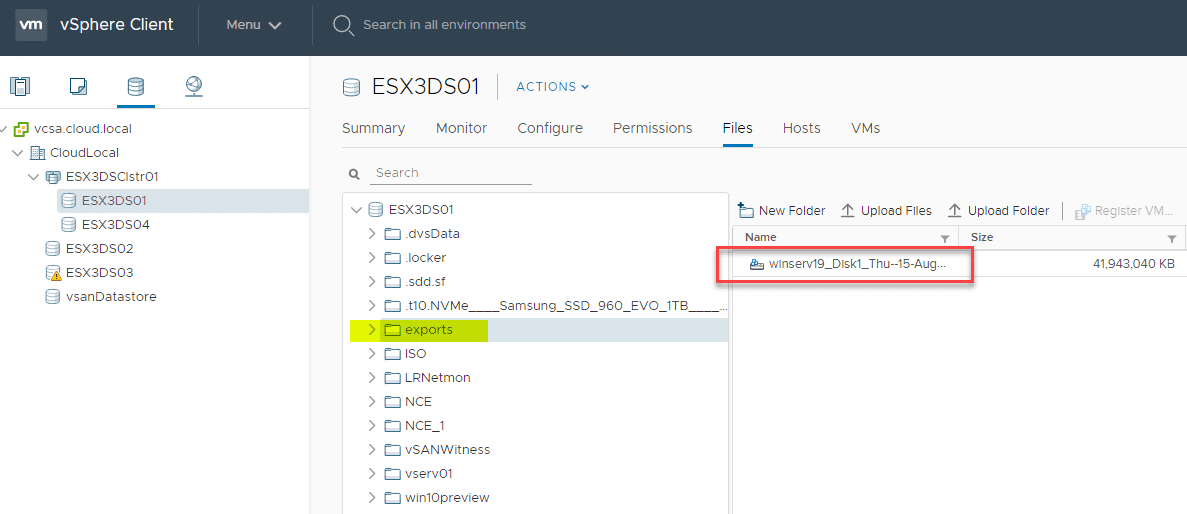Open the Hosts tab

[802, 129]
